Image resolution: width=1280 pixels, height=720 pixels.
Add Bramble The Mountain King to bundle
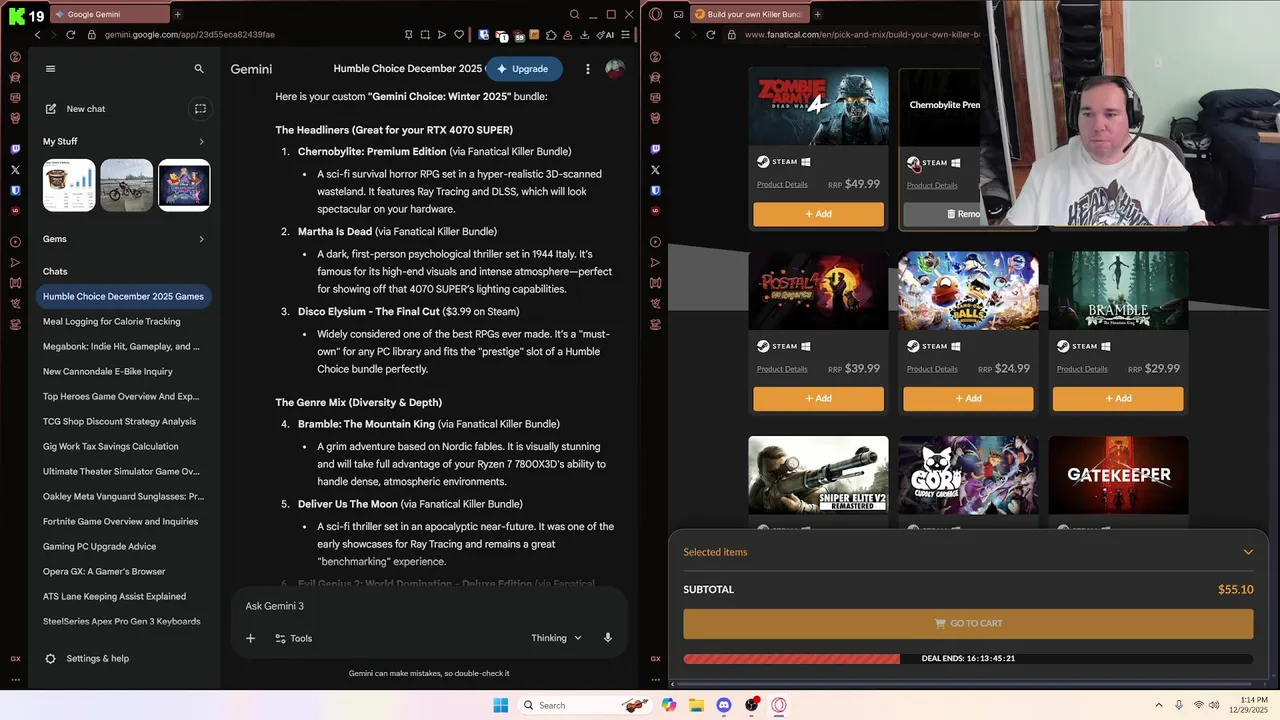click(1118, 398)
